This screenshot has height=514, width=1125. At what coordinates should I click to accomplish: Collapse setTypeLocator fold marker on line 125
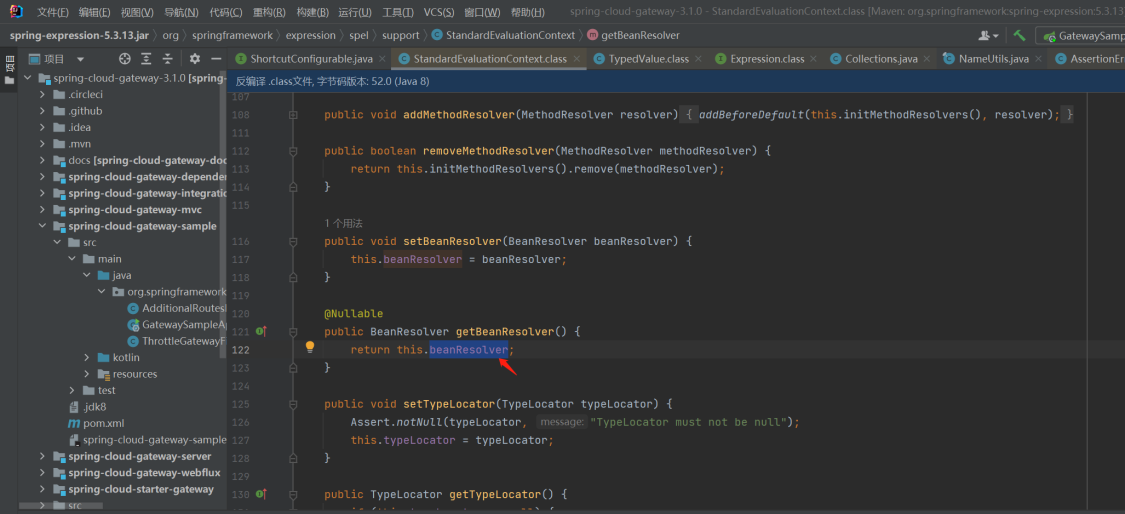point(293,403)
